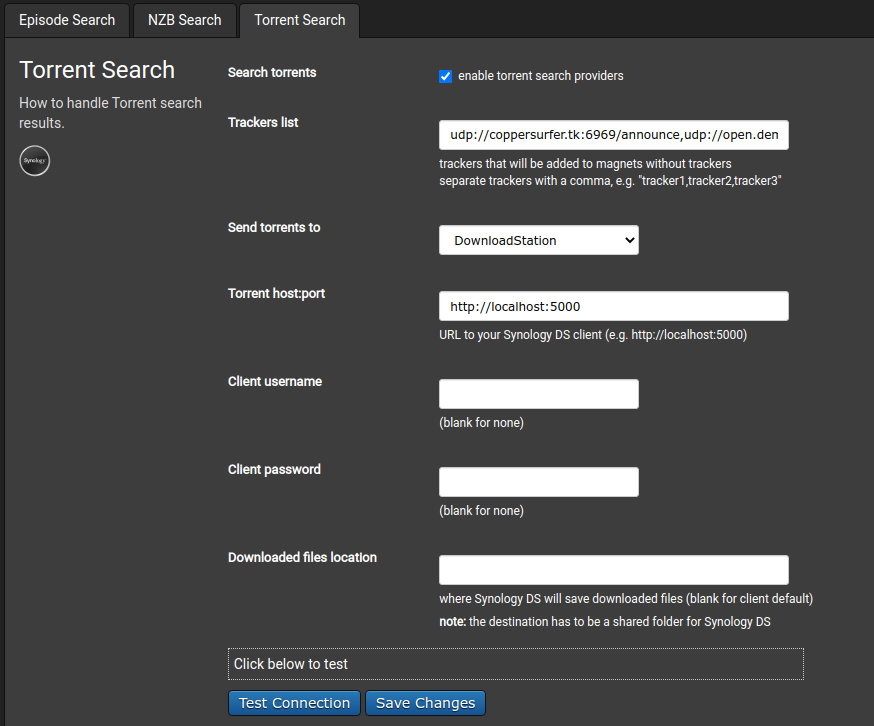Click the Synology logo icon
This screenshot has height=726, width=874.
[35, 161]
